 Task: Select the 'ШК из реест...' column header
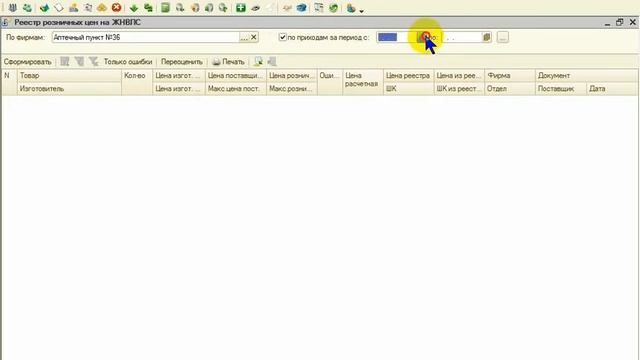[x=459, y=89]
